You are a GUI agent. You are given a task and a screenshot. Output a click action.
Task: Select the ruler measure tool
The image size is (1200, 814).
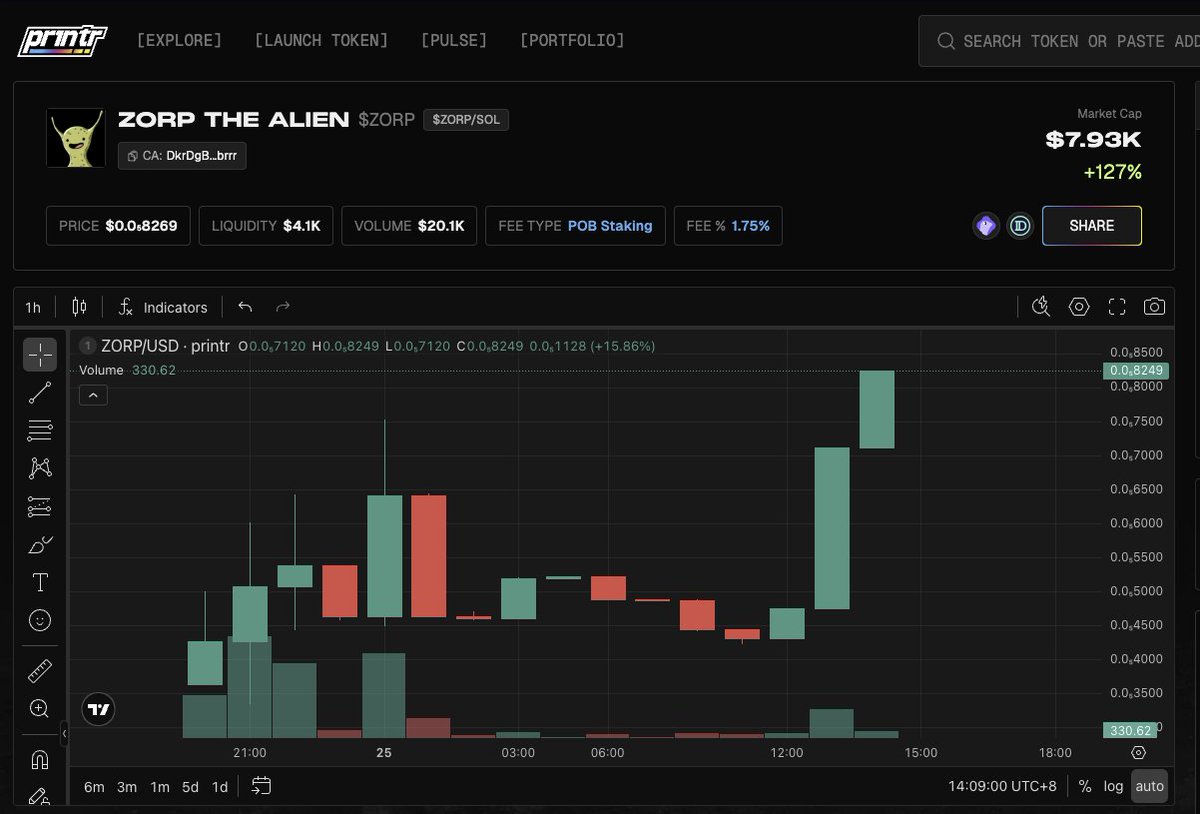pos(40,670)
